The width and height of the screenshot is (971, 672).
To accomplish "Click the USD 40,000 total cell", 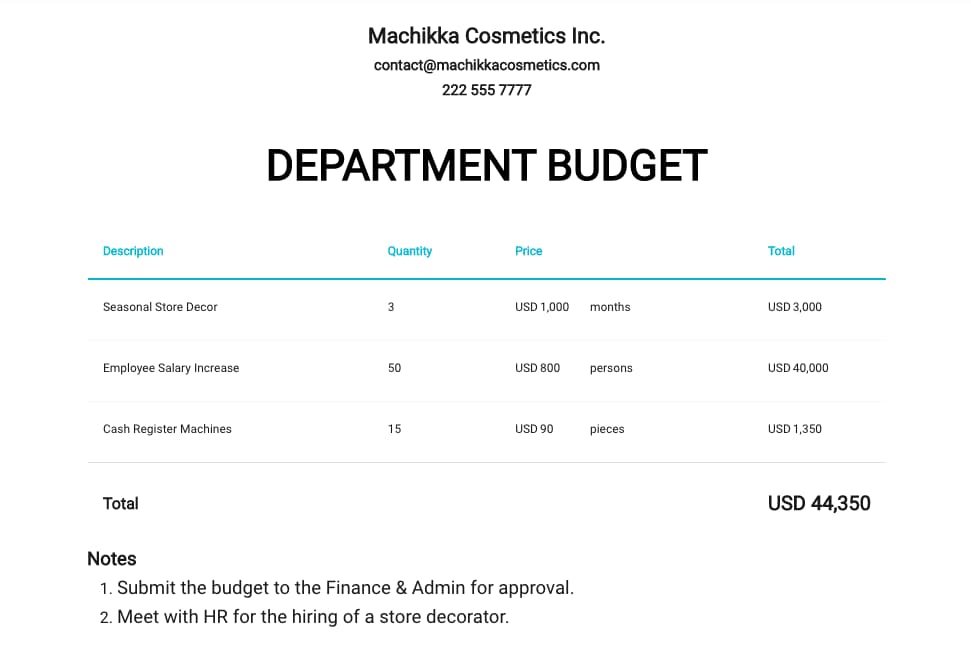I will [x=798, y=368].
